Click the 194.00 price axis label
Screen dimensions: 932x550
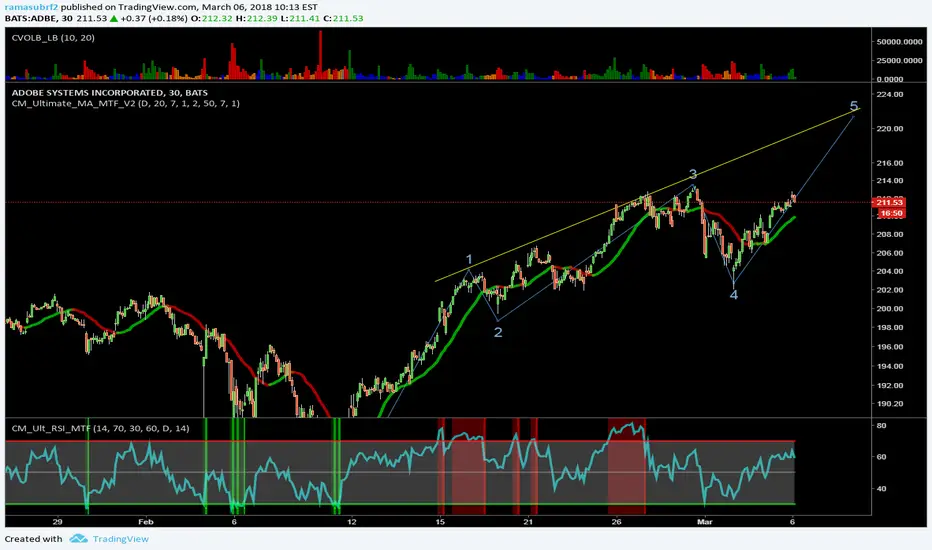(889, 366)
